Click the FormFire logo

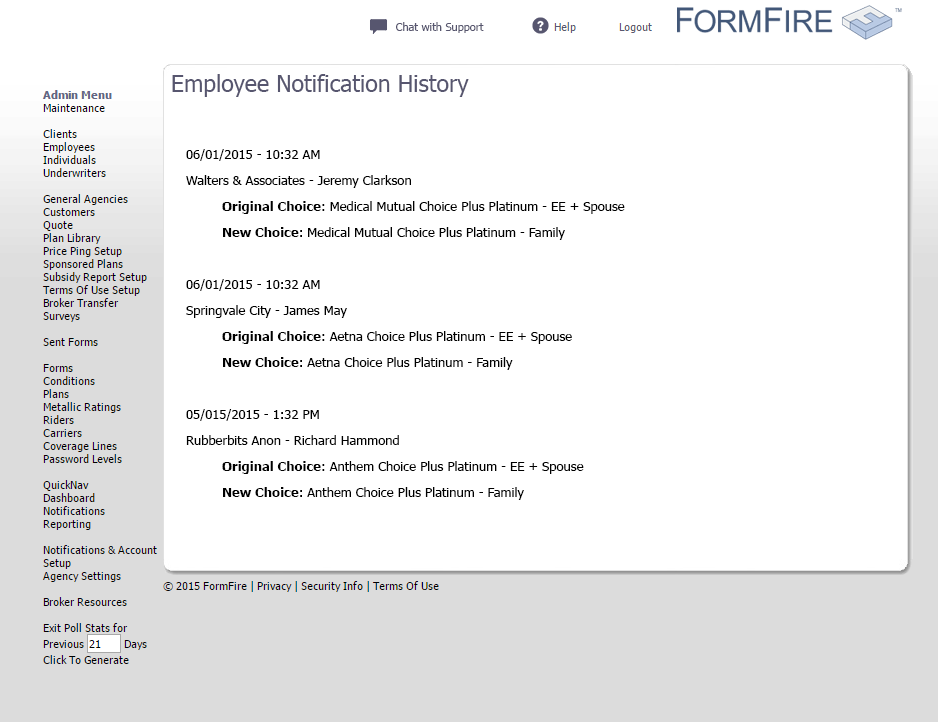(x=788, y=22)
